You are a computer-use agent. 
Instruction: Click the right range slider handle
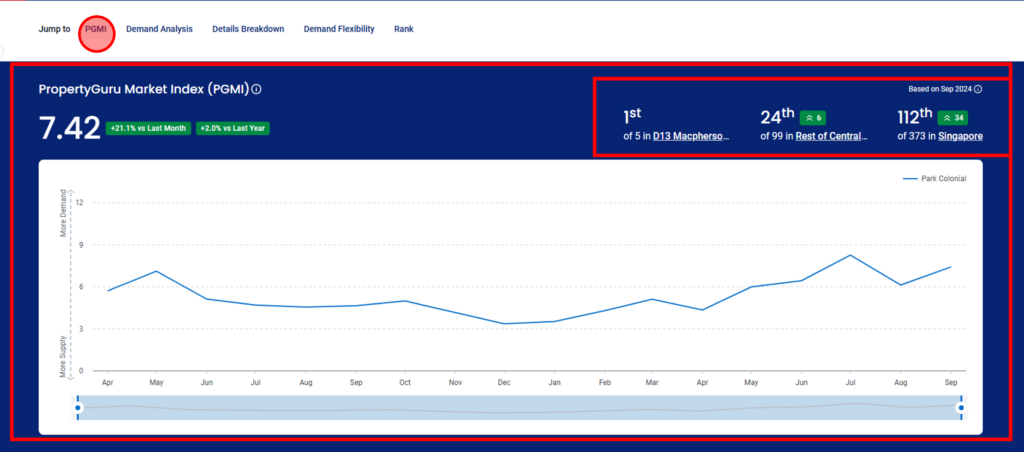point(961,408)
